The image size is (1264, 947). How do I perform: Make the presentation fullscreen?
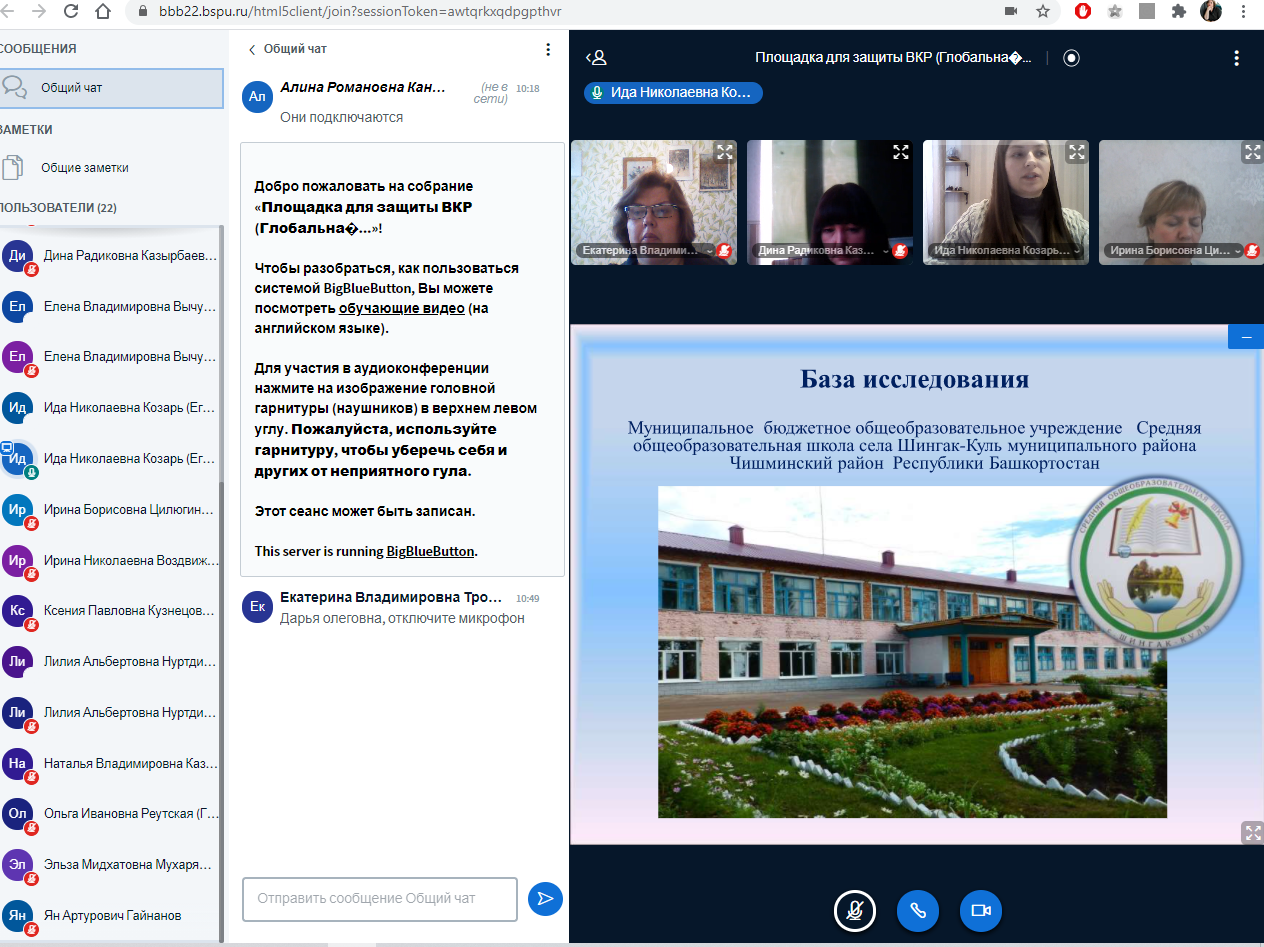pyautogui.click(x=1251, y=832)
